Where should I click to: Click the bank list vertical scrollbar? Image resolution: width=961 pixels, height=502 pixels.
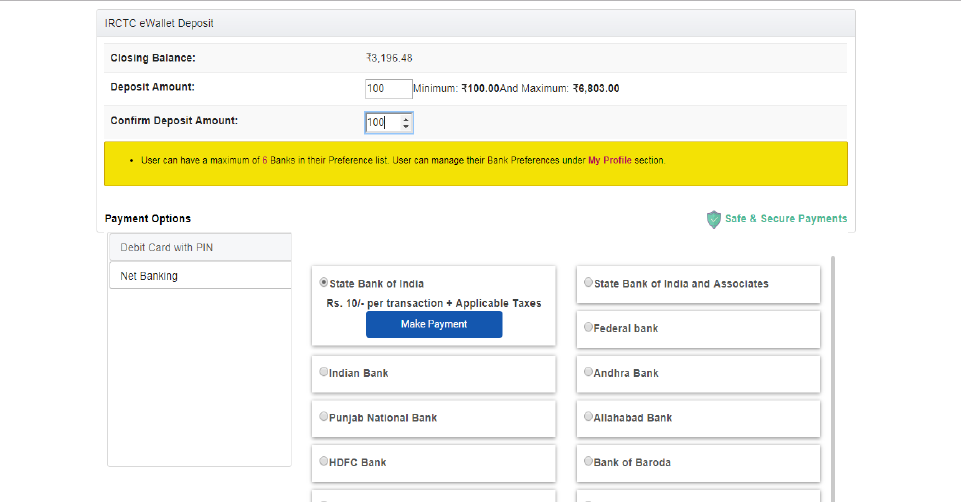coord(833,379)
